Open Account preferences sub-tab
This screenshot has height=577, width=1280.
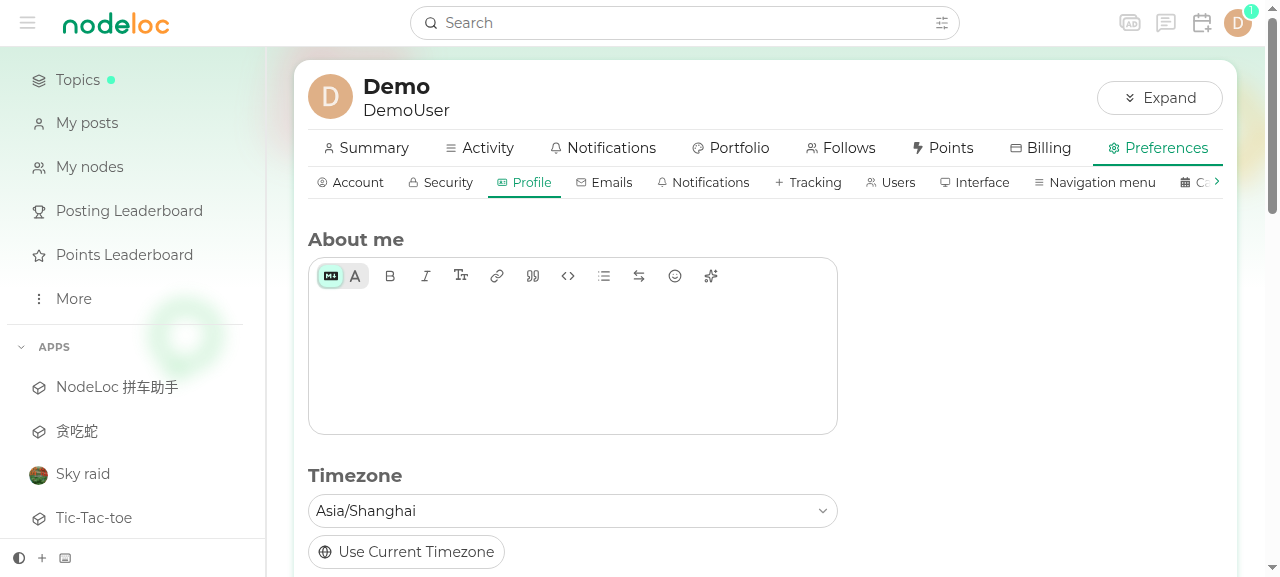point(350,183)
